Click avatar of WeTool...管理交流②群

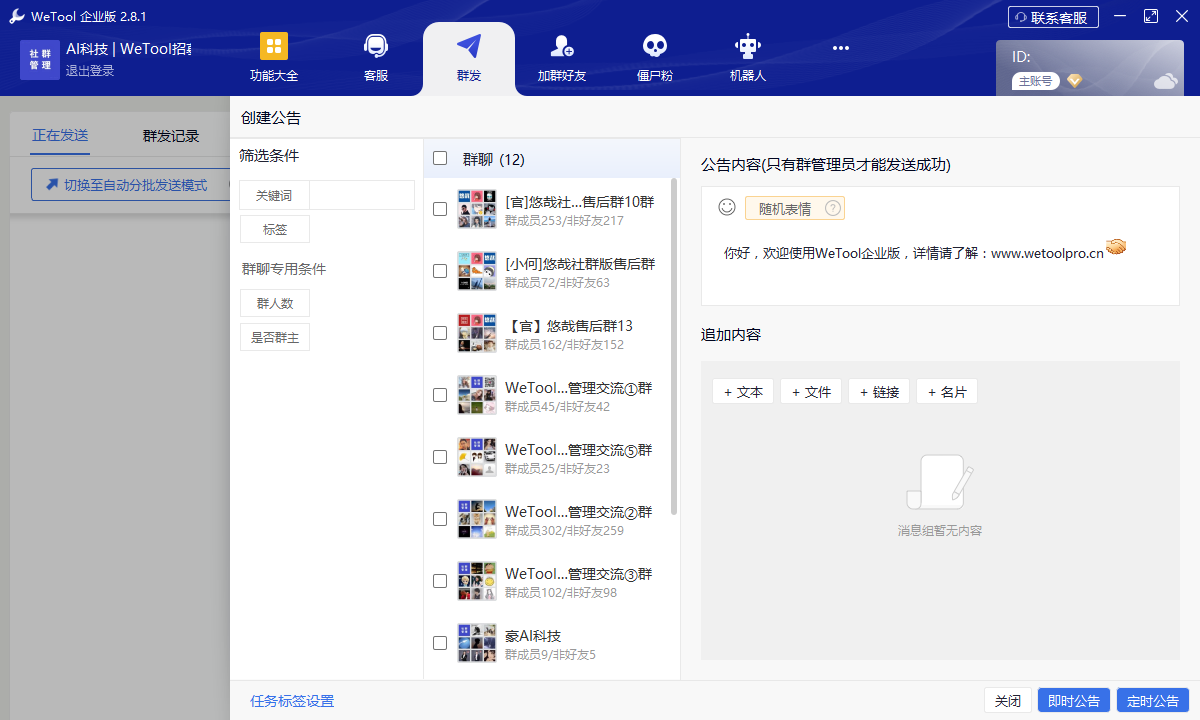pyautogui.click(x=477, y=519)
